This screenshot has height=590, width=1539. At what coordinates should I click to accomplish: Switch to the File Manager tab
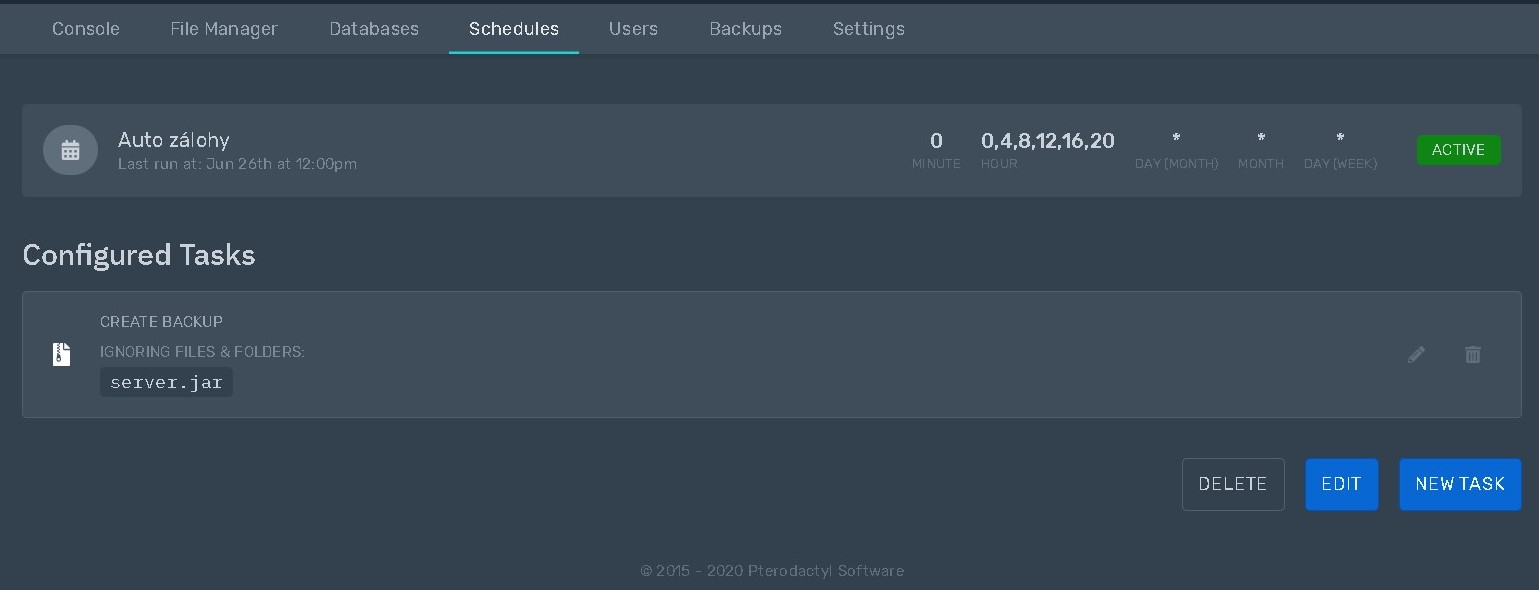click(224, 29)
